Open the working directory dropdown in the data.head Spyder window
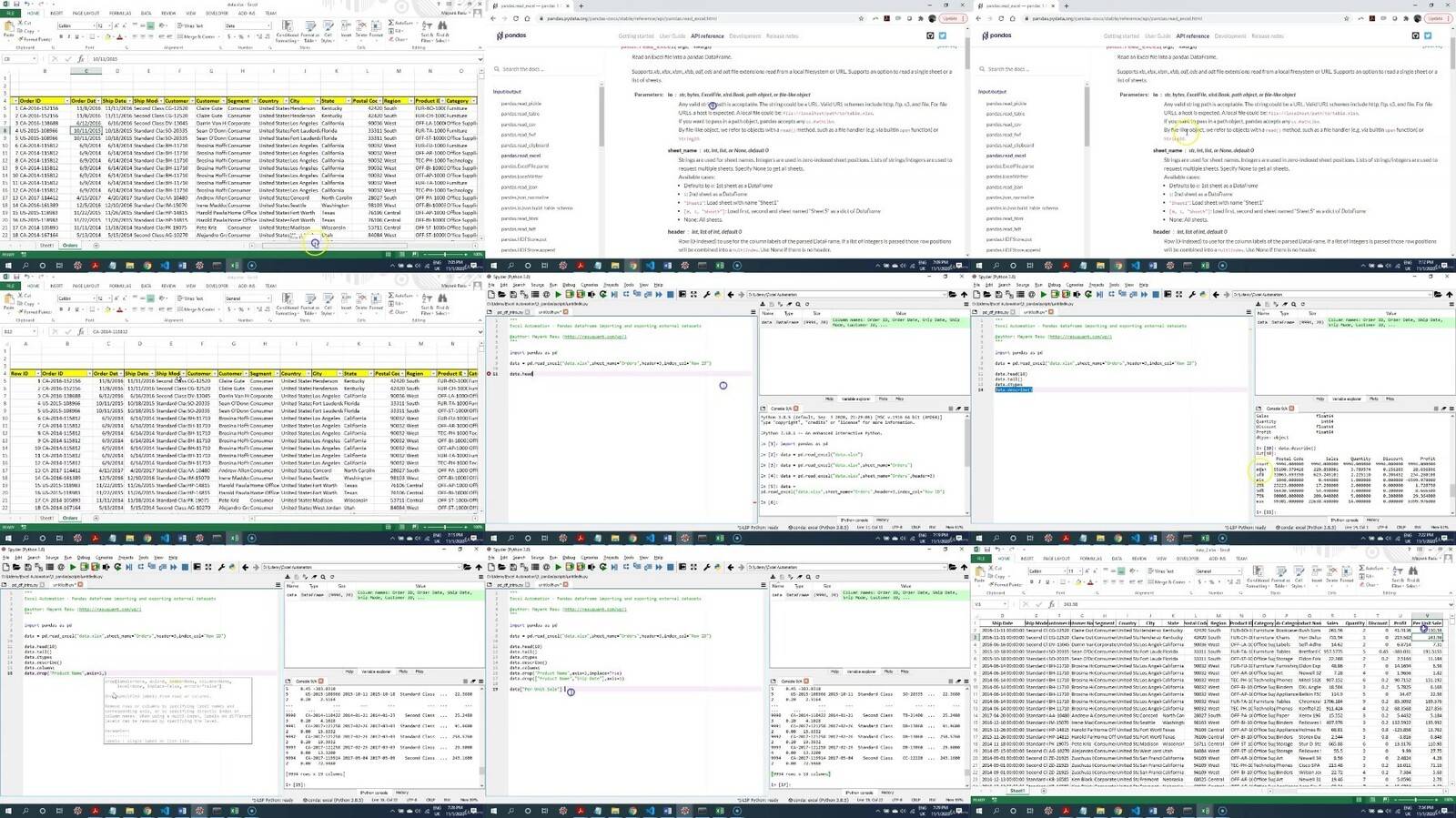Screen dimensions: 1456x818 (x=944, y=294)
